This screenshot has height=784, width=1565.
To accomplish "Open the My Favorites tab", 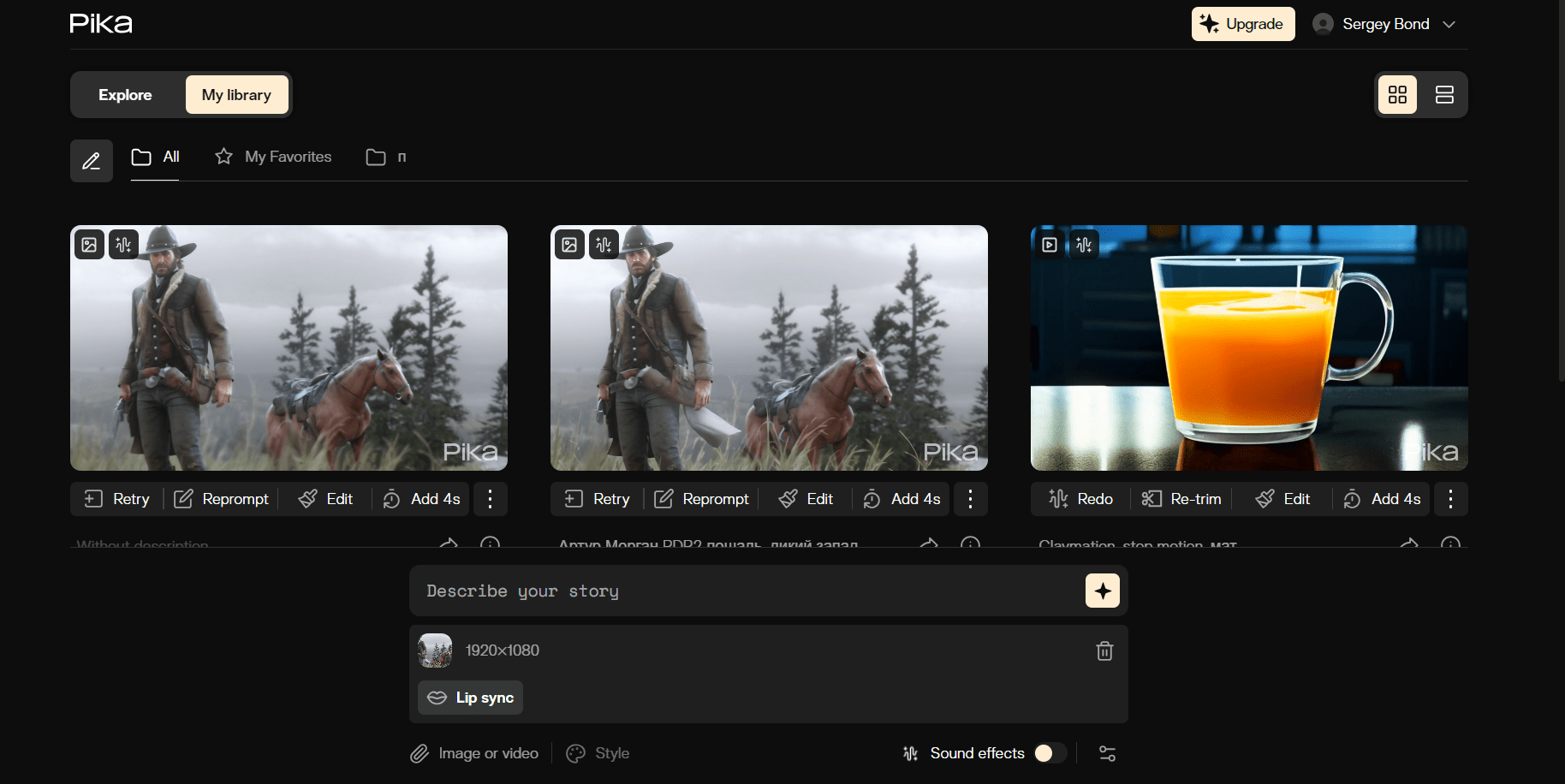I will 273,157.
